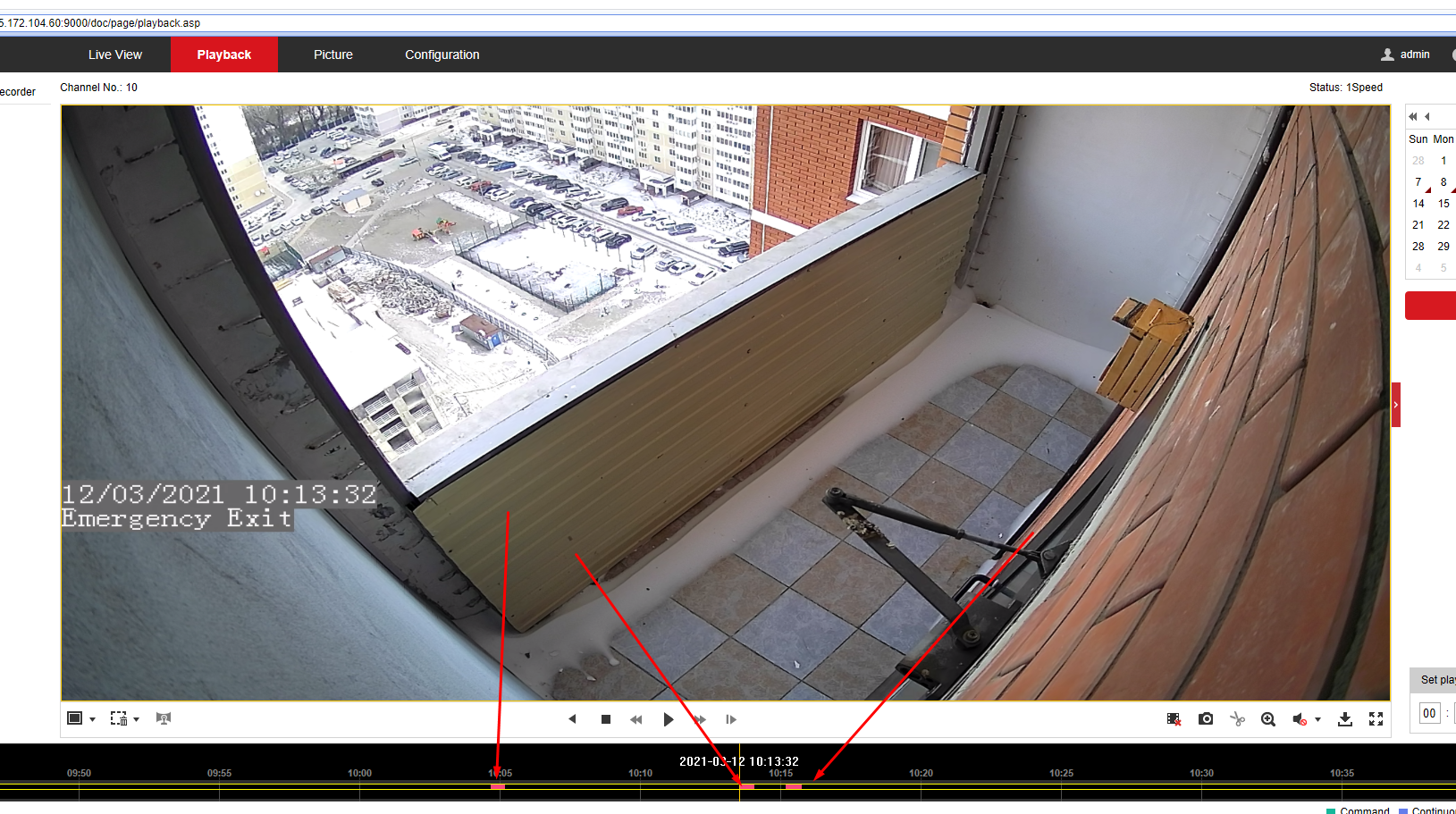The height and width of the screenshot is (814, 1456).
Task: Collapse the right panel with red arrow
Action: [x=1395, y=405]
